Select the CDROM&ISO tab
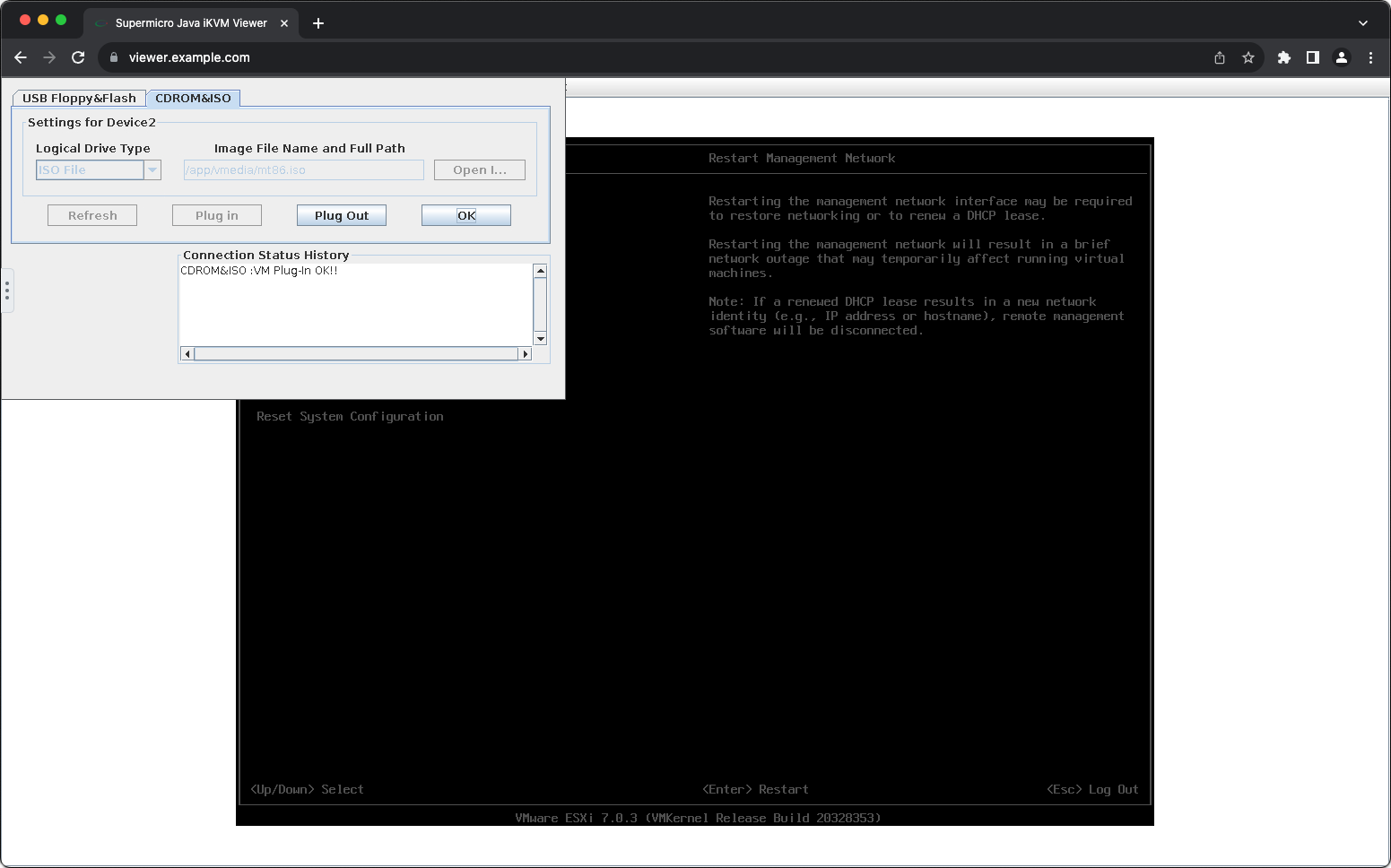The image size is (1391, 868). [x=193, y=99]
